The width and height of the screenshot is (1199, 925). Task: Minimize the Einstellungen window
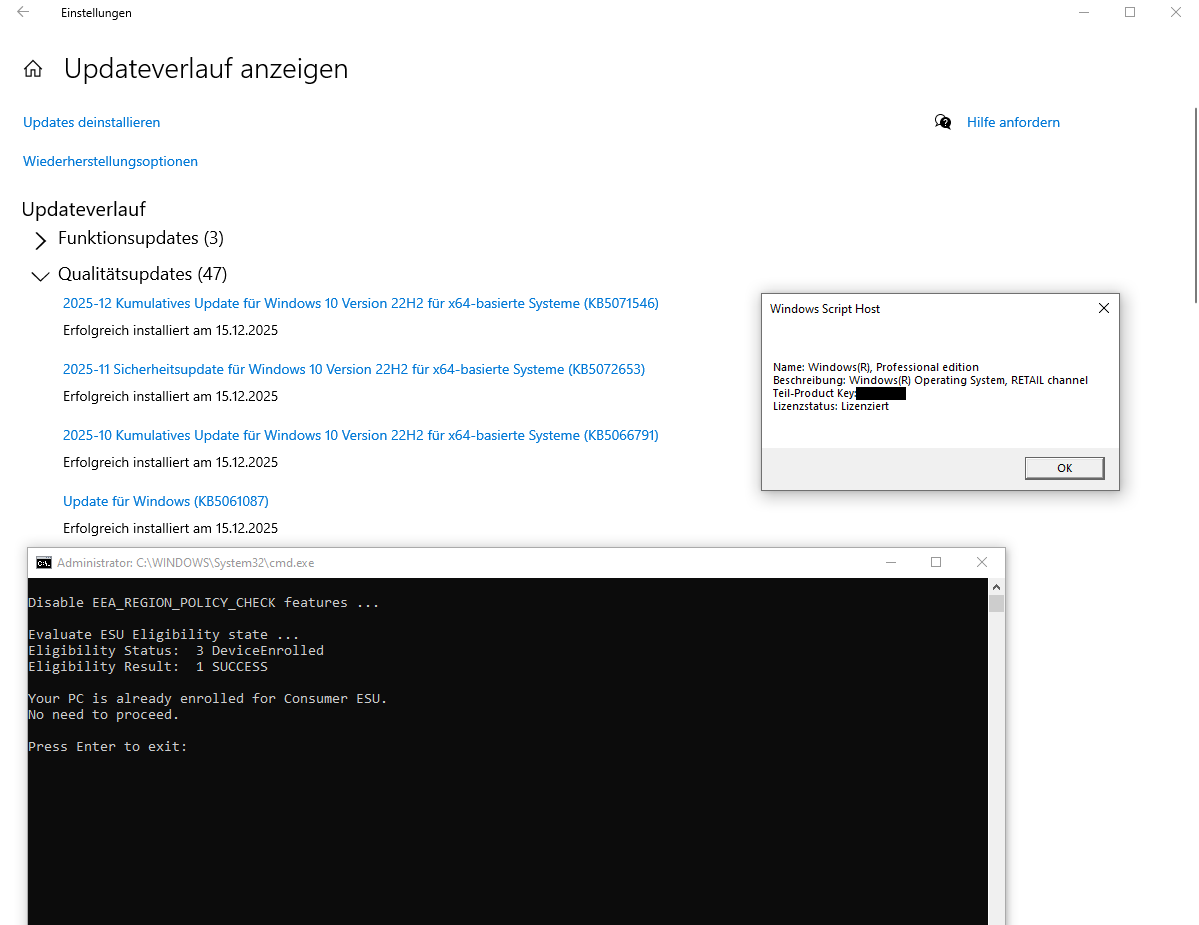(x=1084, y=12)
